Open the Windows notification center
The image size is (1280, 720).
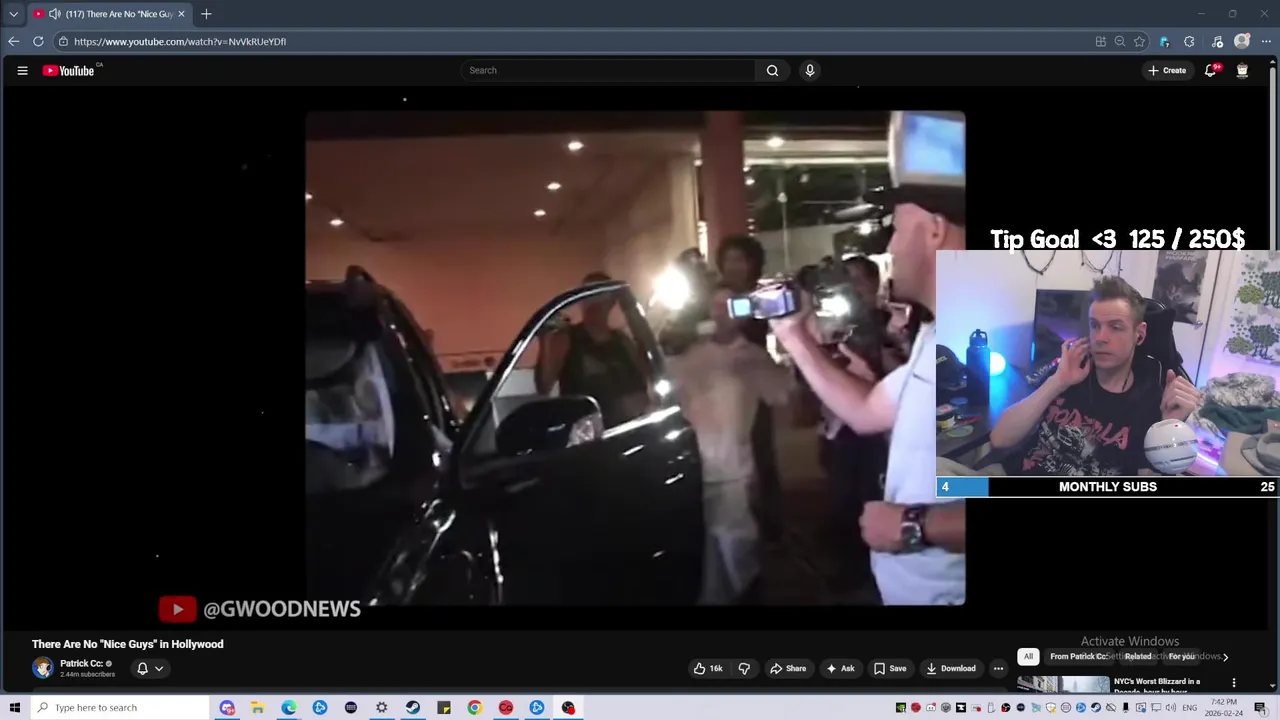pos(1260,708)
